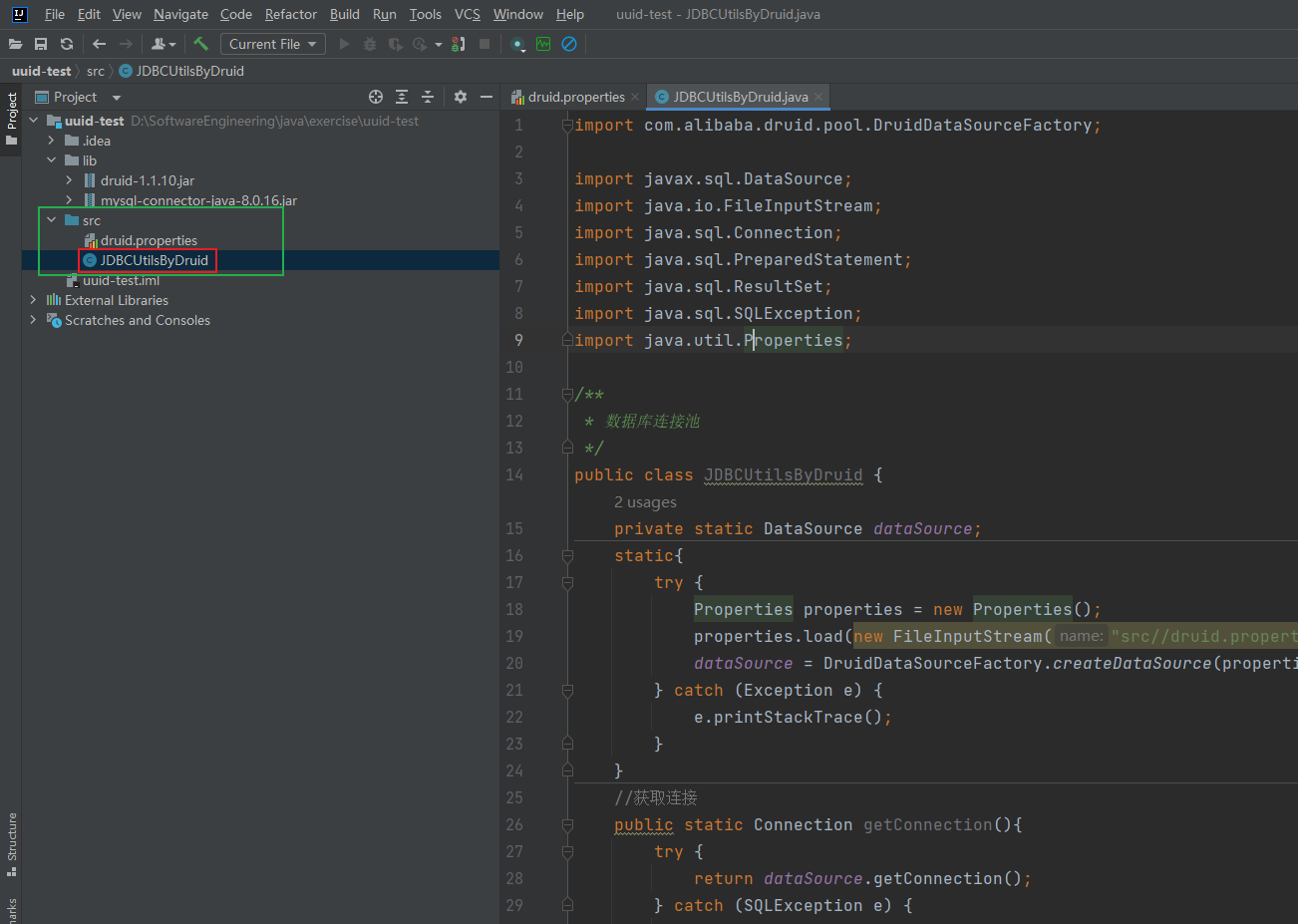Toggle the Structure tool window sidebar button
Screen dimensions: 1298x924
[x=11, y=844]
